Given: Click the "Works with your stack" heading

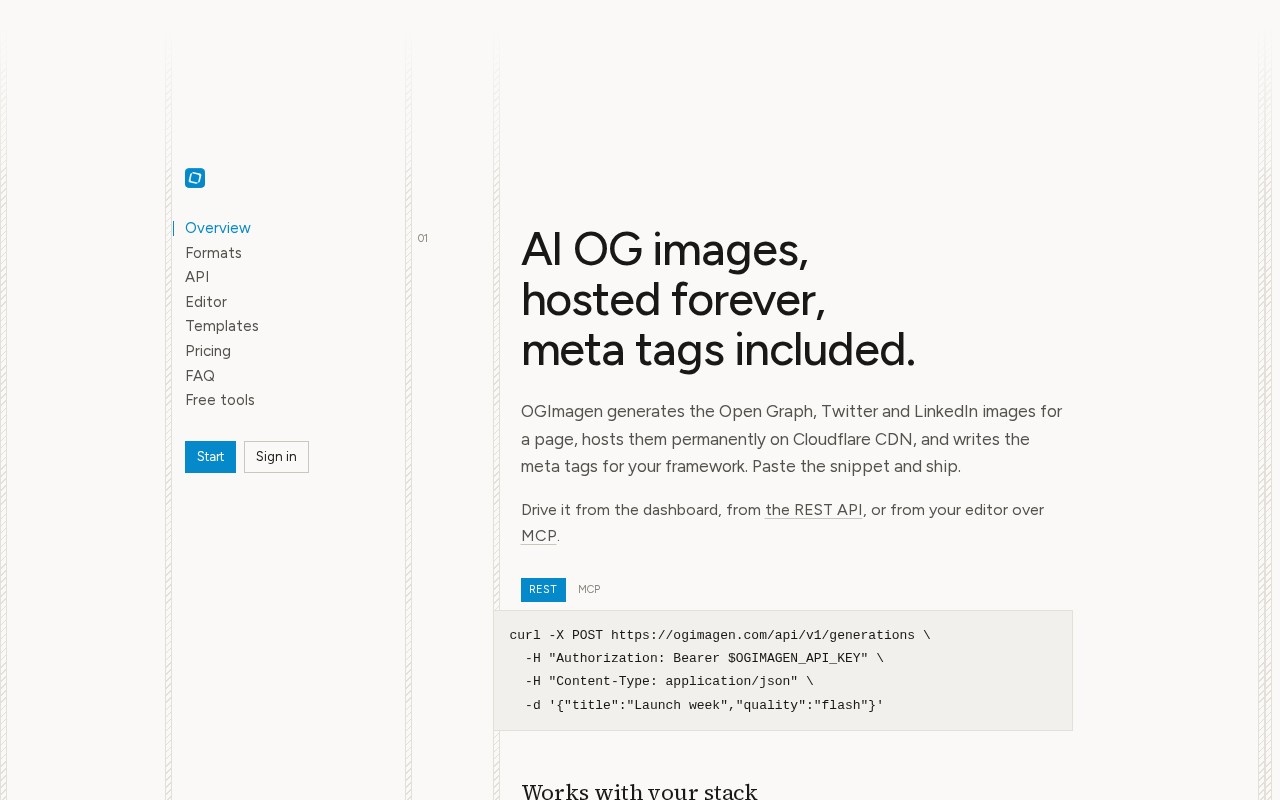Looking at the screenshot, I should click(640, 791).
